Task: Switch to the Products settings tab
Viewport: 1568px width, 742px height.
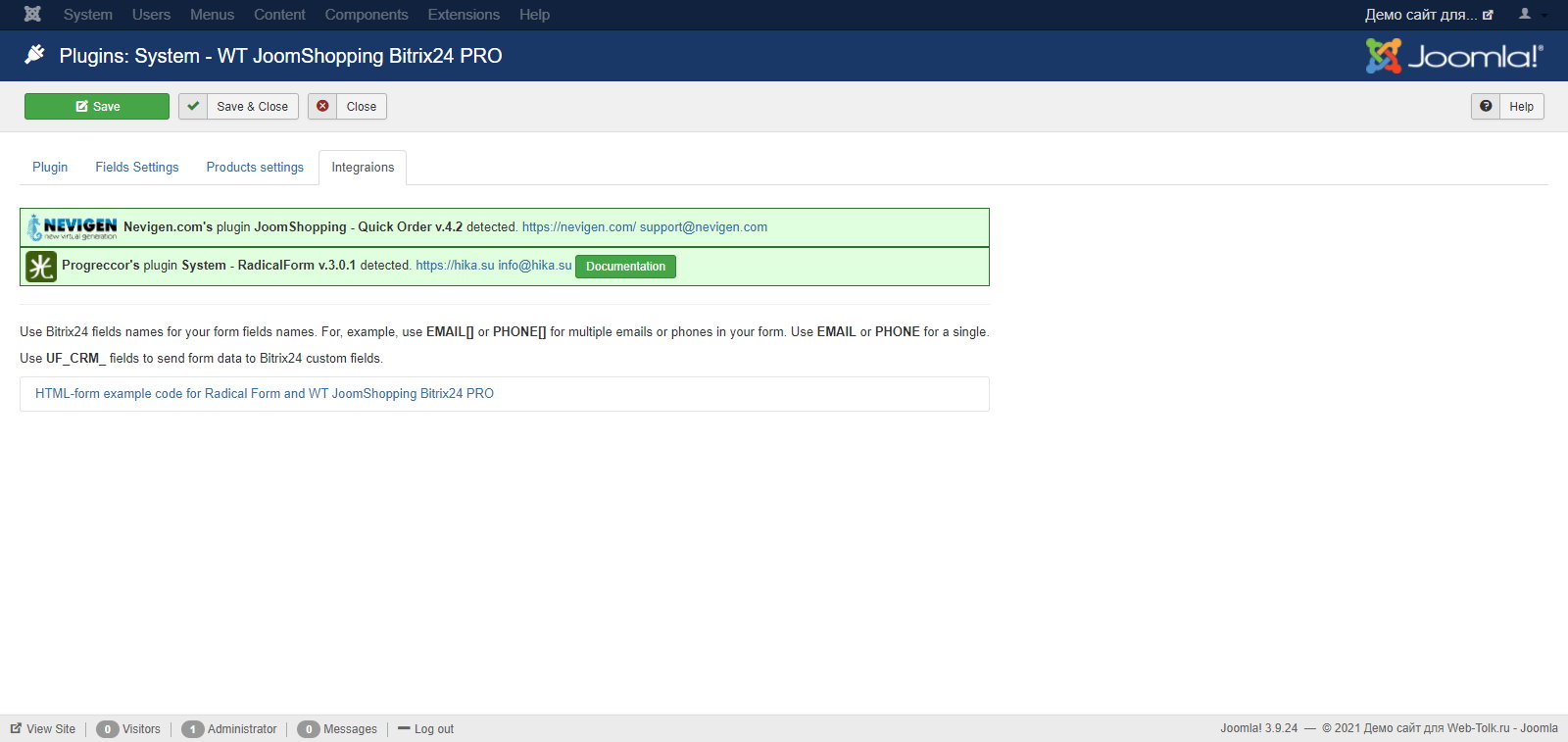Action: click(255, 168)
